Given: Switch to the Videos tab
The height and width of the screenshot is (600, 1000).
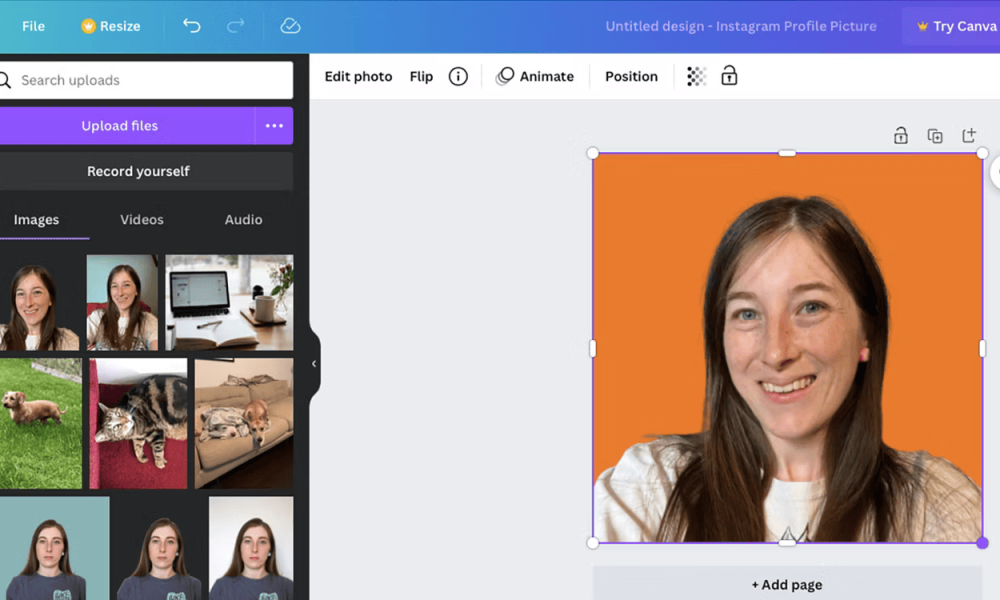Looking at the screenshot, I should point(142,220).
